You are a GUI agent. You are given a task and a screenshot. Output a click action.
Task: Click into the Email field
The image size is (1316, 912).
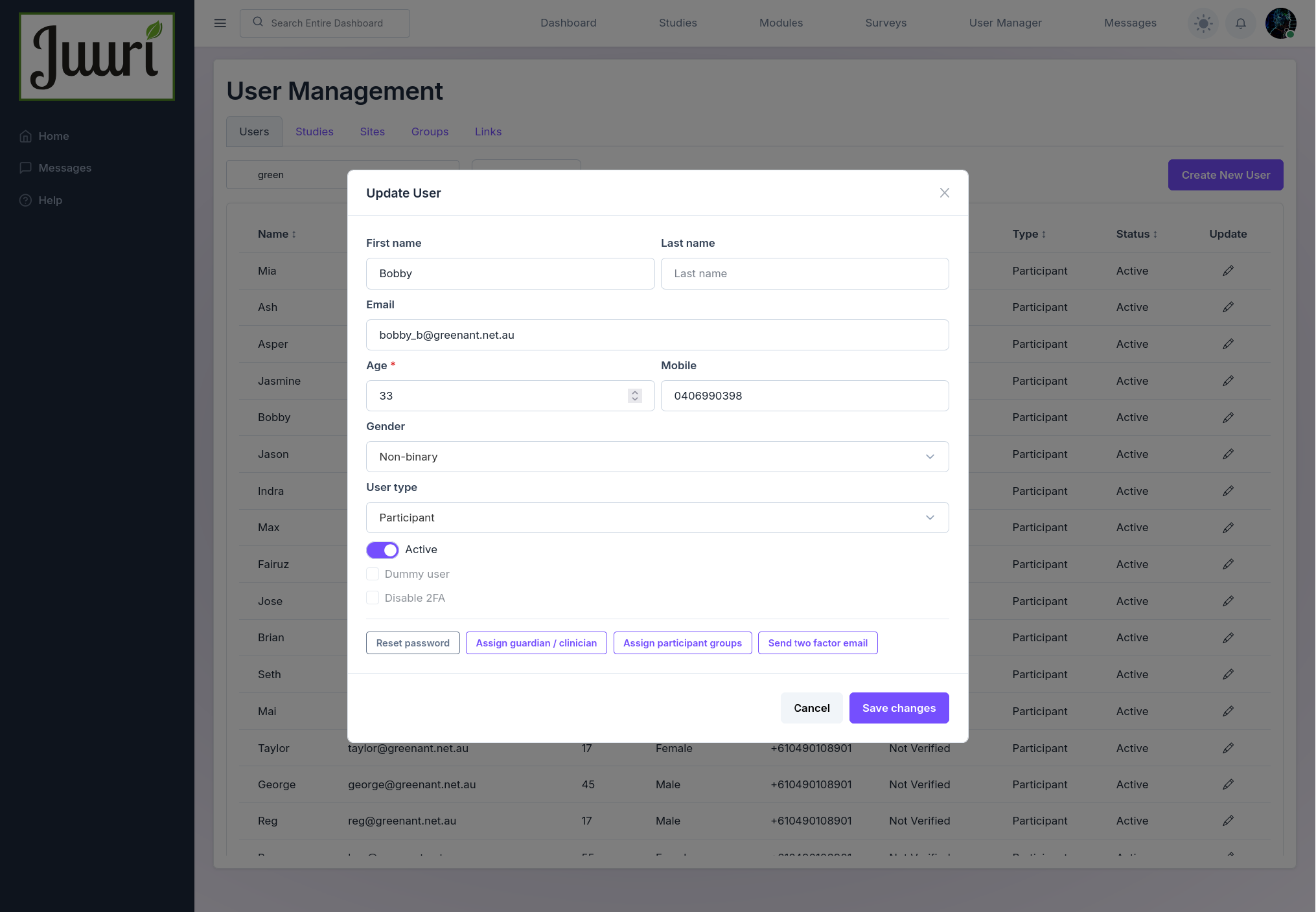tap(657, 335)
